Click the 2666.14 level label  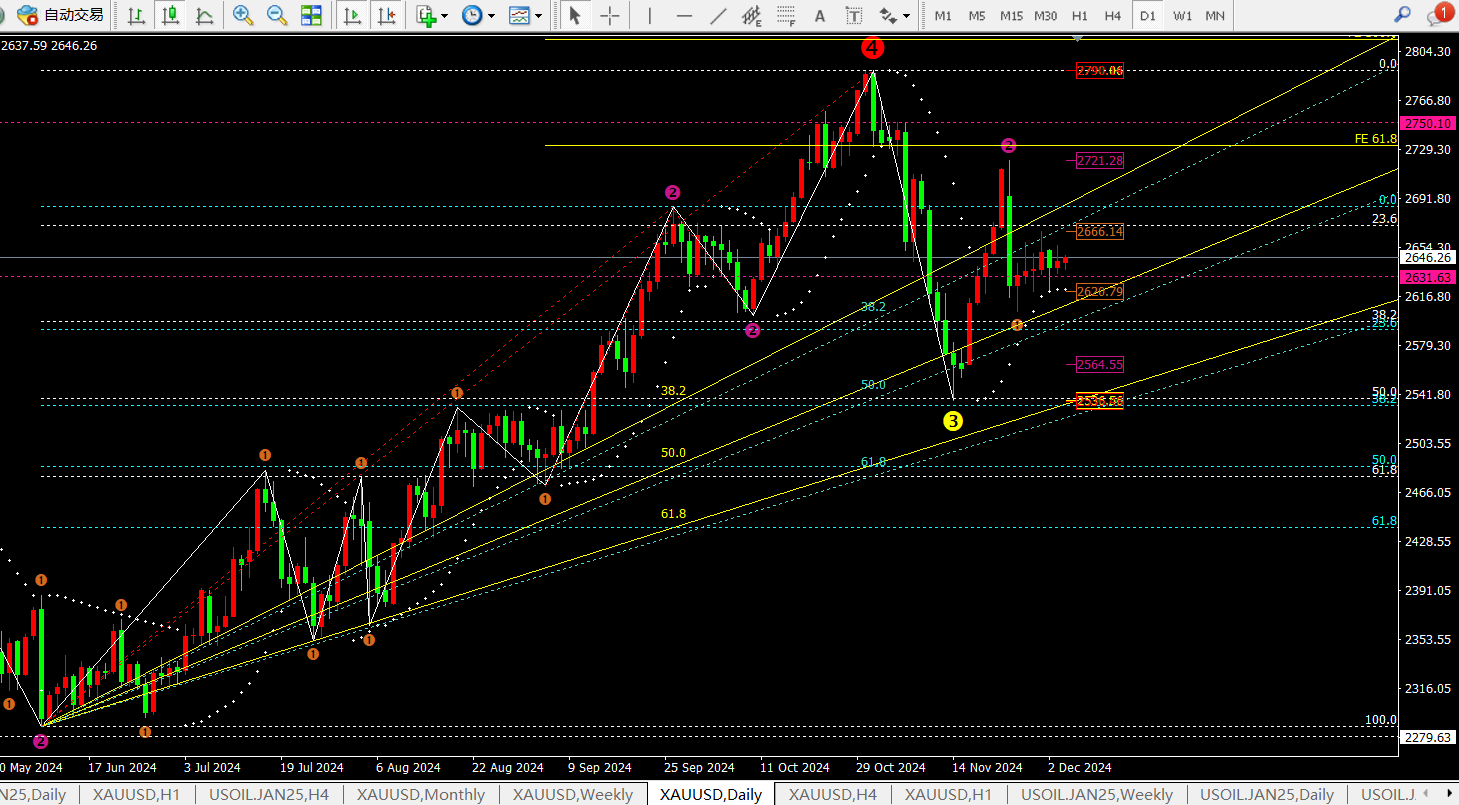click(x=1100, y=232)
